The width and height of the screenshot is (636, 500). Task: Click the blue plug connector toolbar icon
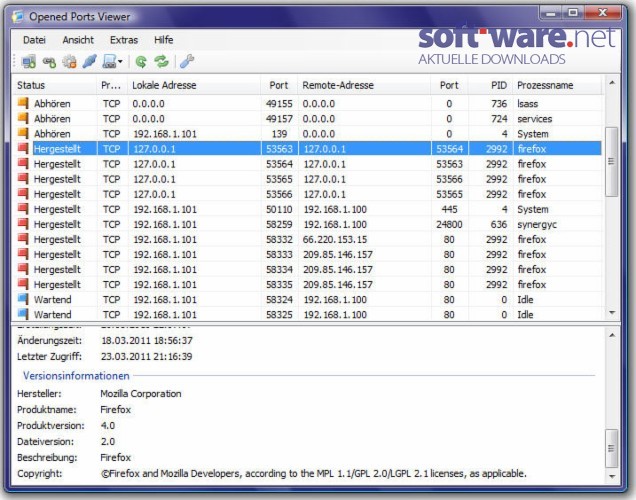point(89,62)
